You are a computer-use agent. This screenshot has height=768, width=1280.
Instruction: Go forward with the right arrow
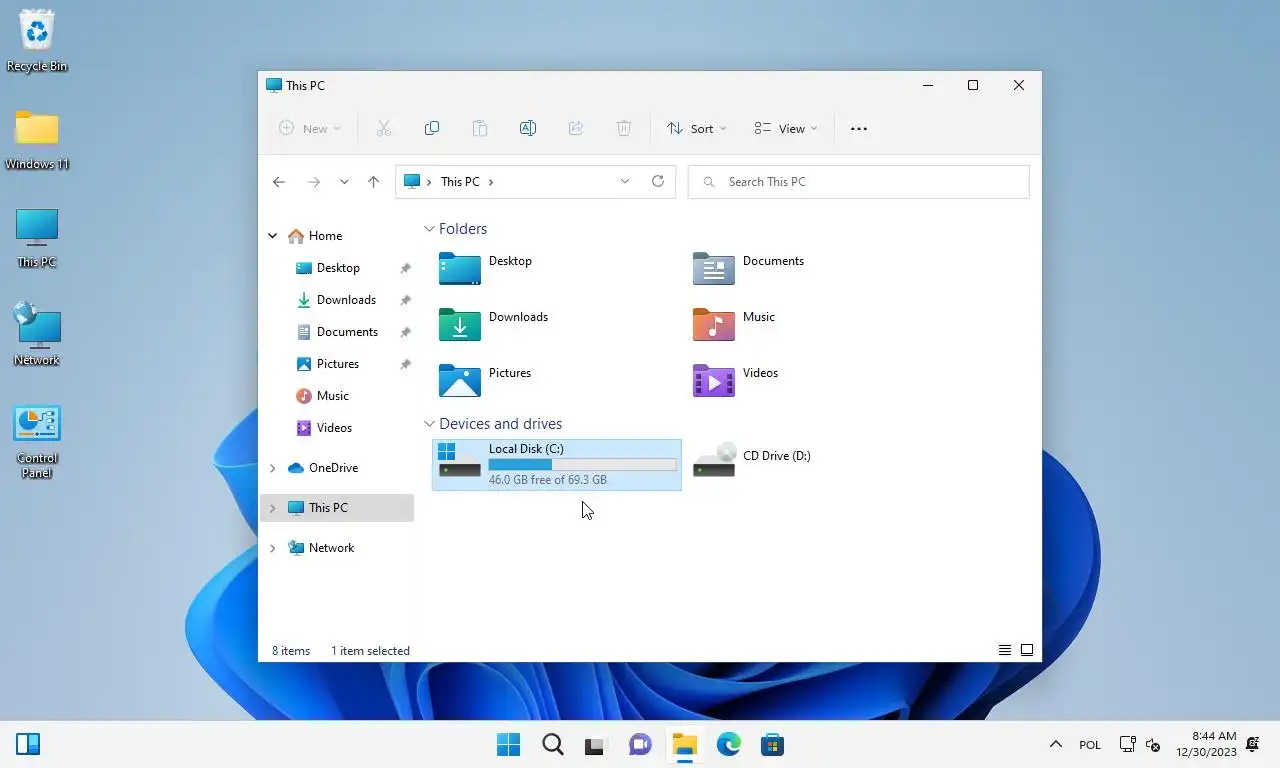tap(314, 182)
